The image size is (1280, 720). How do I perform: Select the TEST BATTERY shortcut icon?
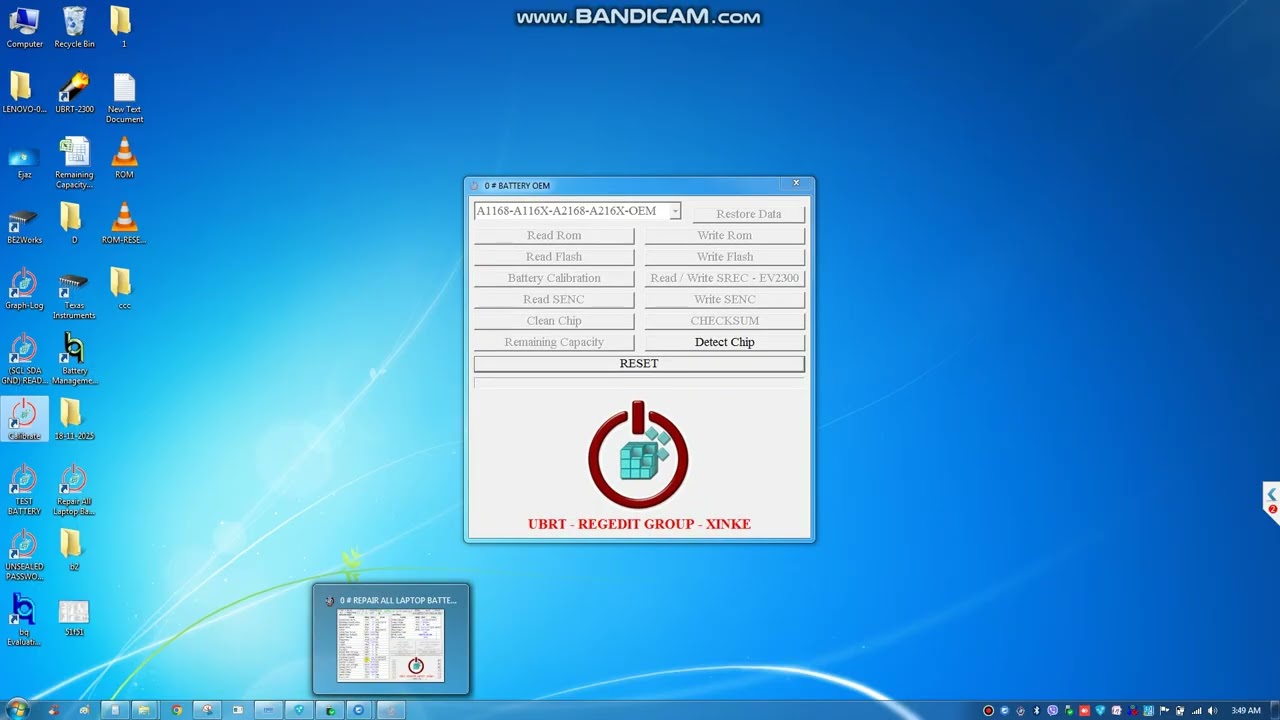coord(24,490)
